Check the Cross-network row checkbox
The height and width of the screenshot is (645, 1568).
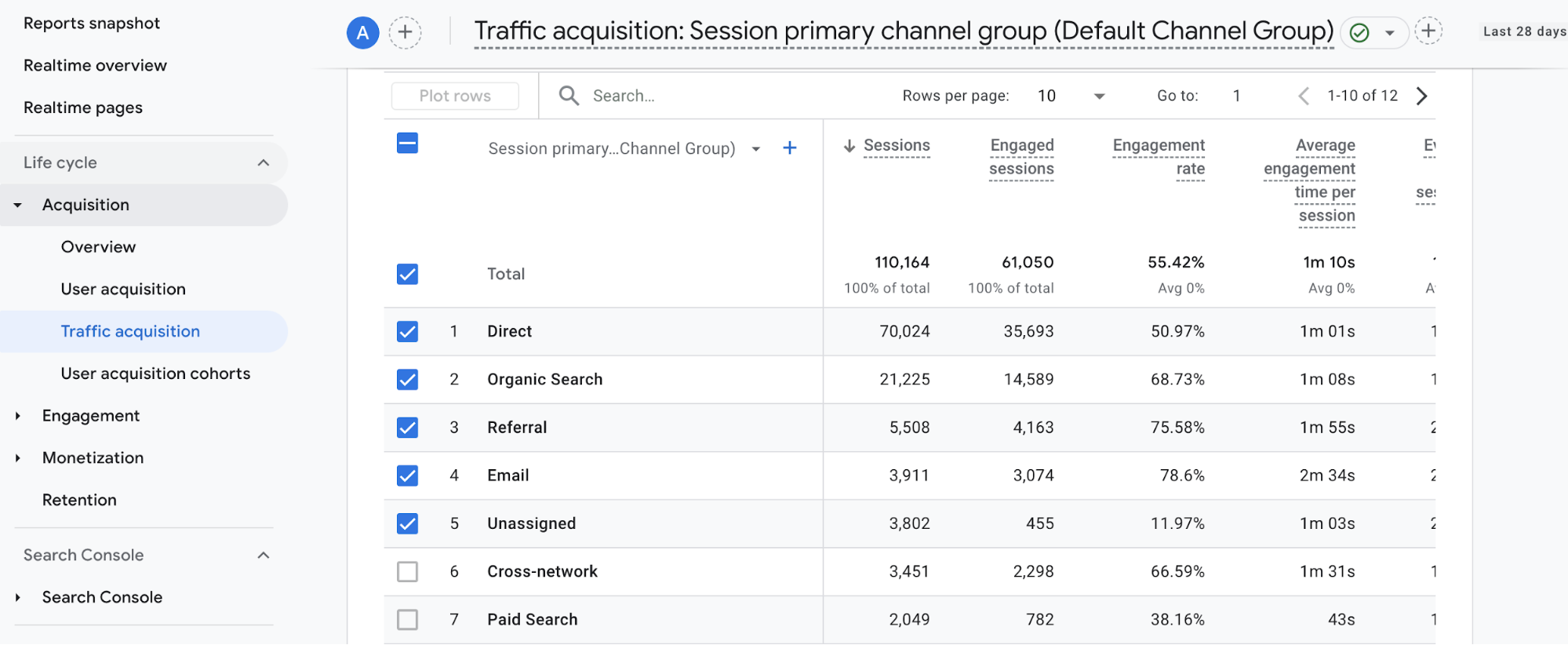407,571
